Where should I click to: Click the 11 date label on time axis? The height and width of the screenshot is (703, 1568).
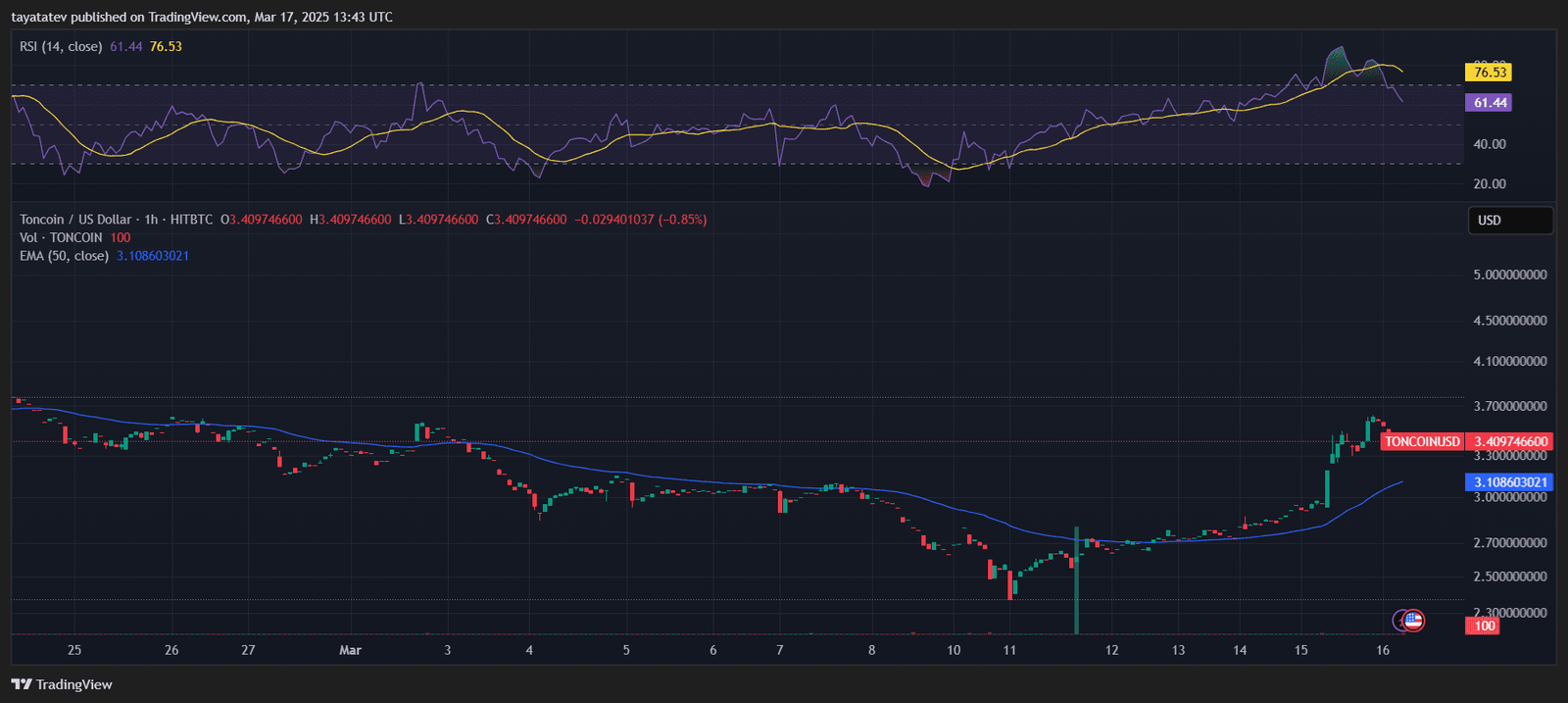coord(1009,650)
